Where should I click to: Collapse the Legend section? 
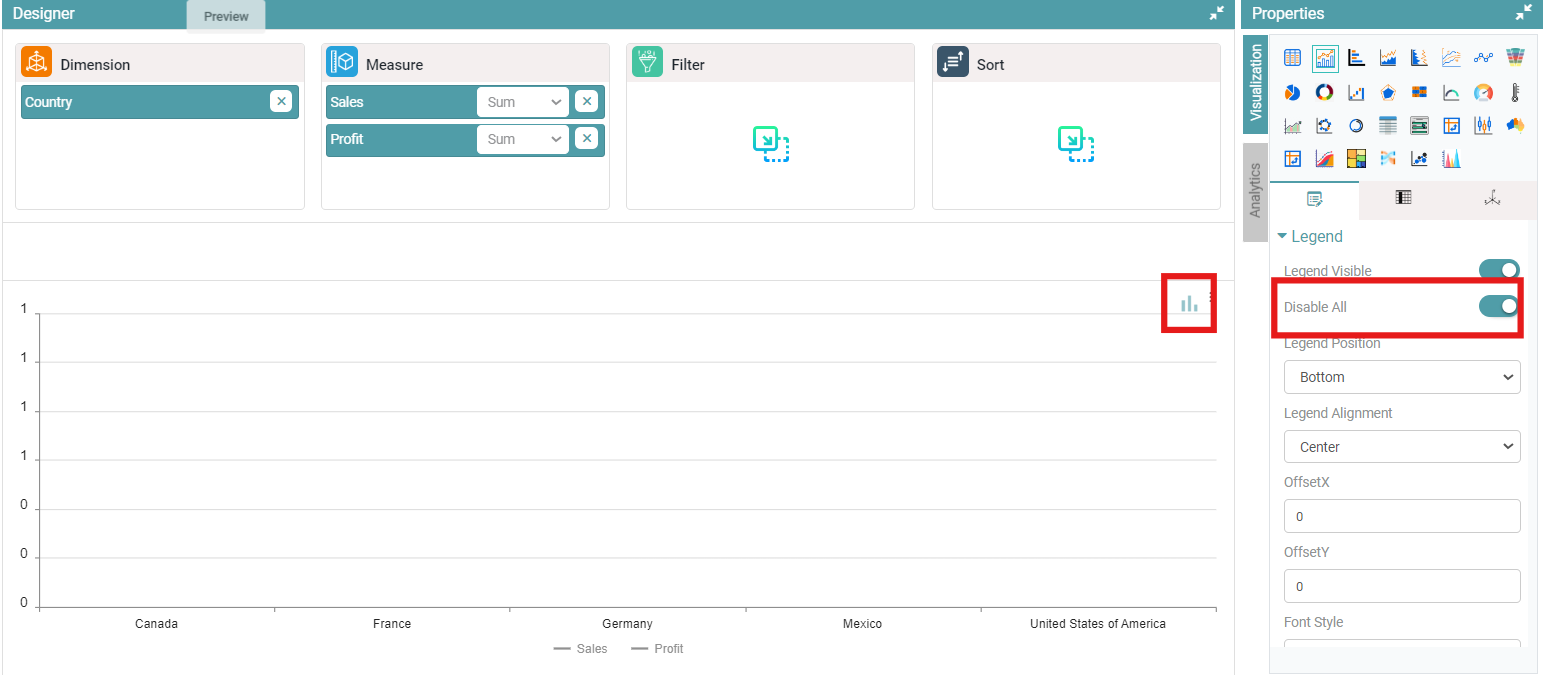1310,237
